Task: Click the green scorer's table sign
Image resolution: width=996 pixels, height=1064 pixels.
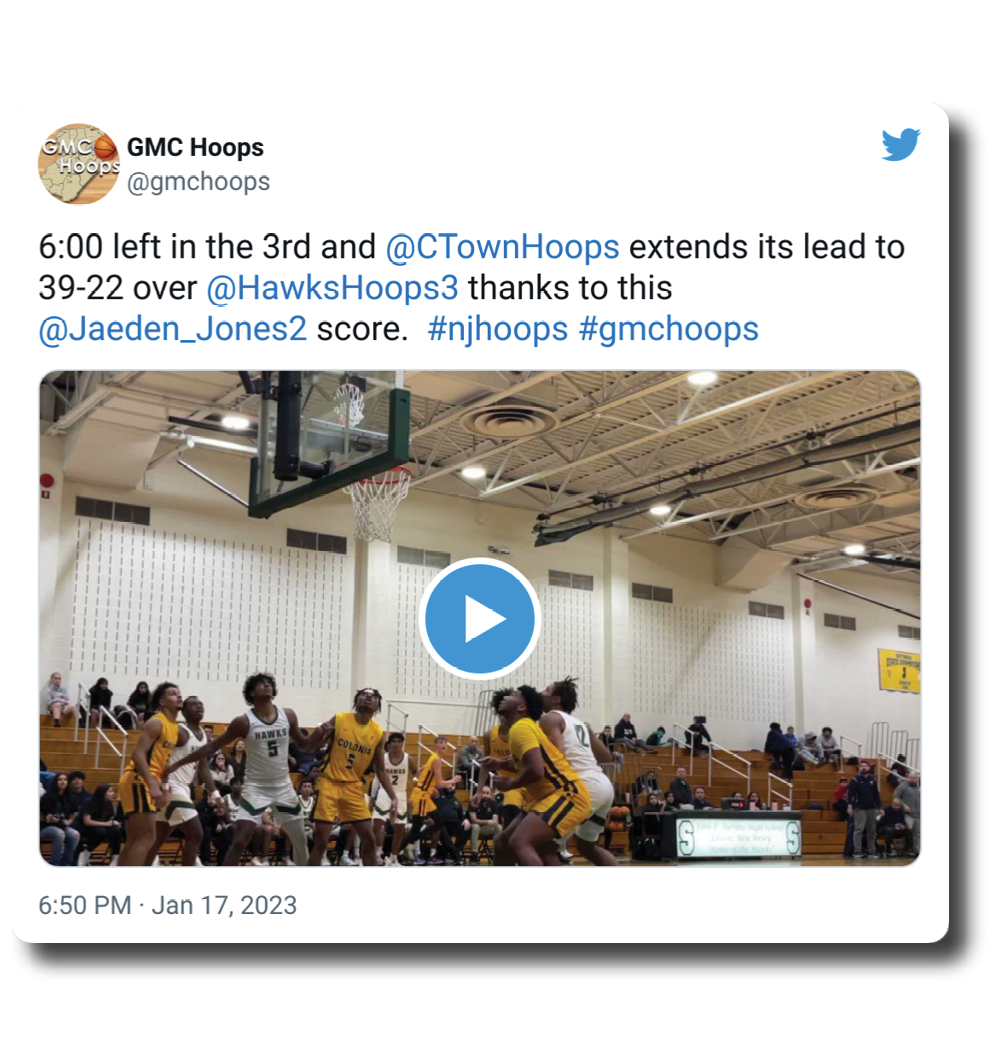Action: point(740,837)
